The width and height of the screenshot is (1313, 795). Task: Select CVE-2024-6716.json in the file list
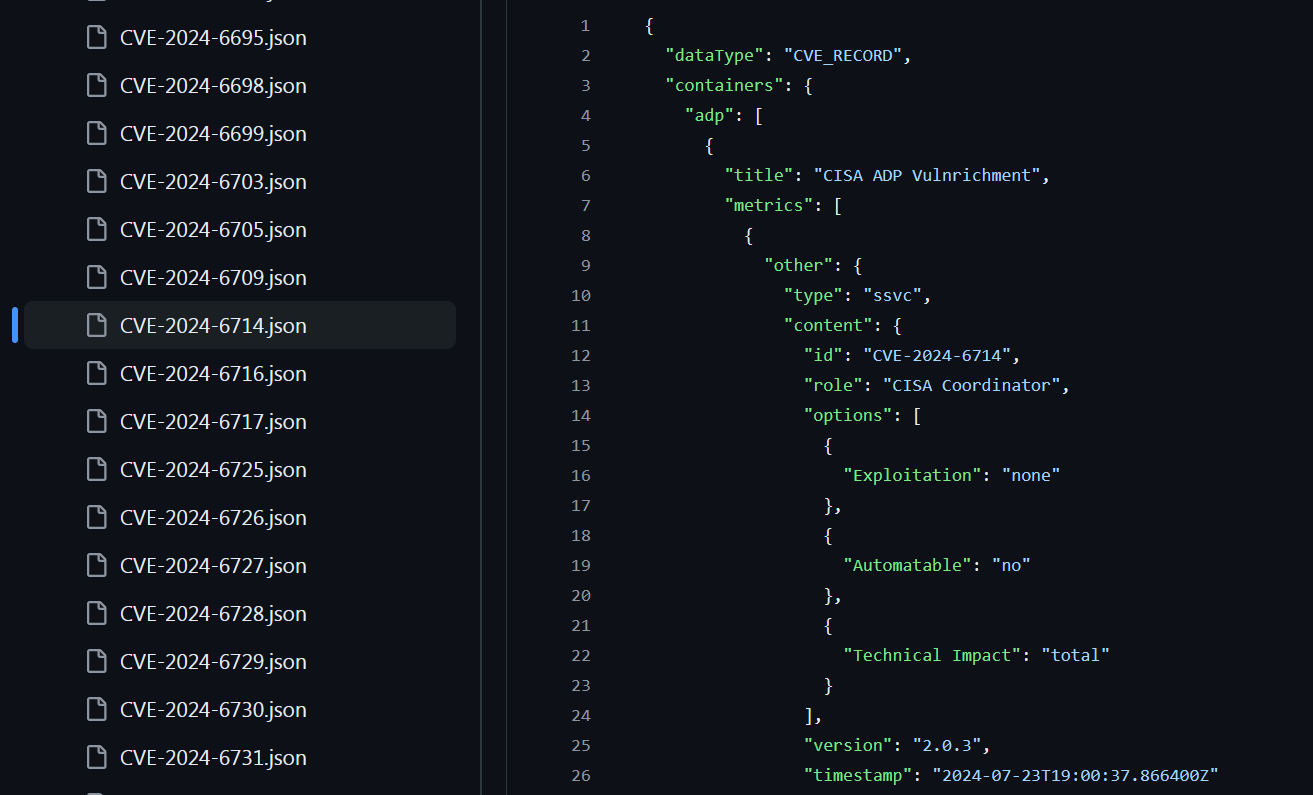pos(213,374)
